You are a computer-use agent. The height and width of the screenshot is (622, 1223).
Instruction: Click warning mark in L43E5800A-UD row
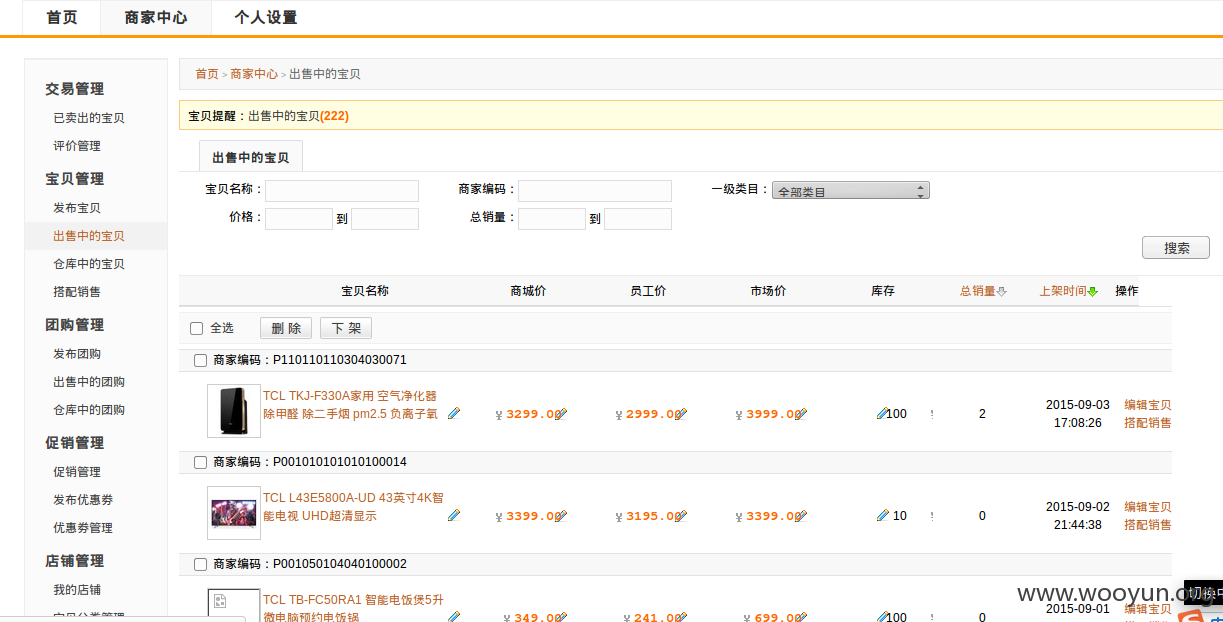coord(932,516)
